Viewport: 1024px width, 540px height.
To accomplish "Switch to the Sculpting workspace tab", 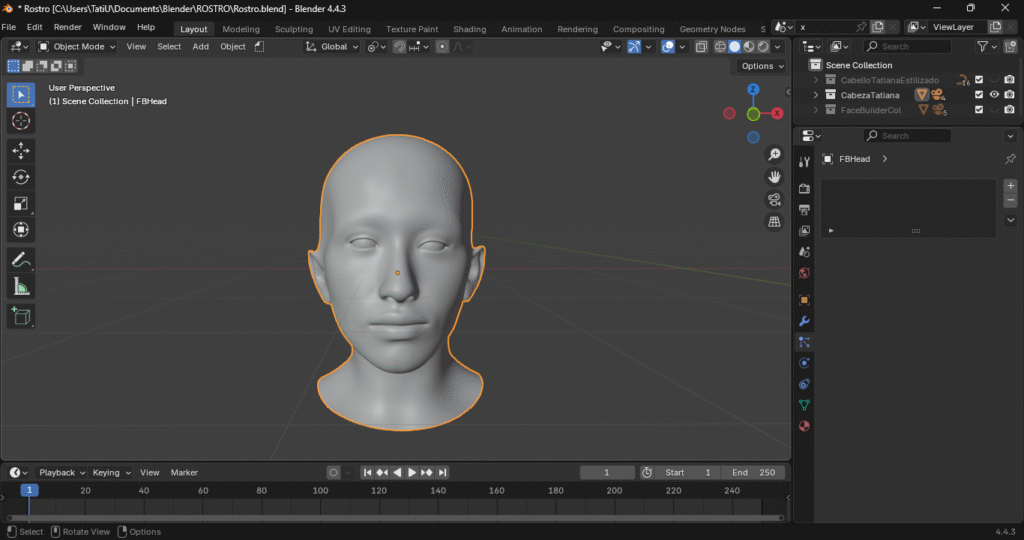I will tap(293, 29).
